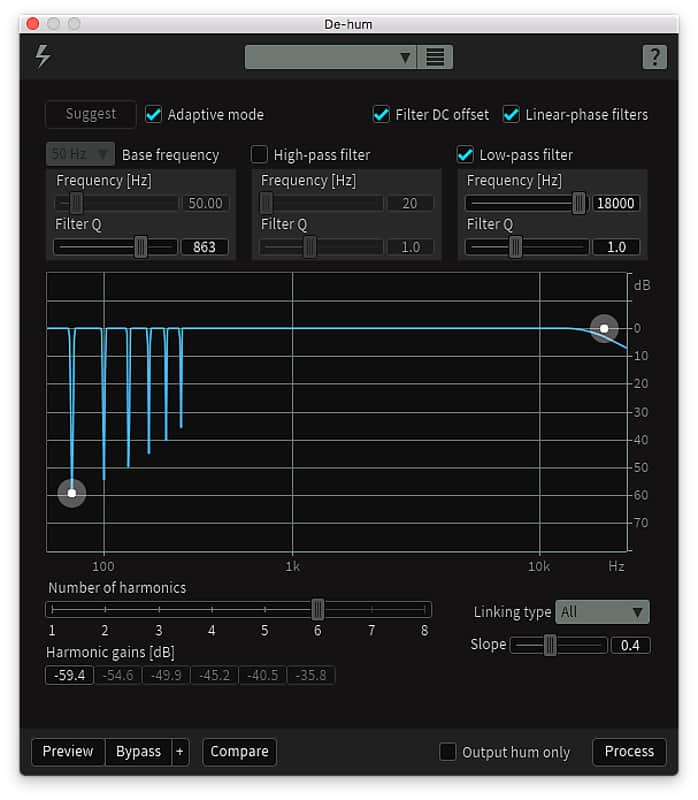Click the Suggest button
This screenshot has width=698, height=800.
[x=91, y=114]
